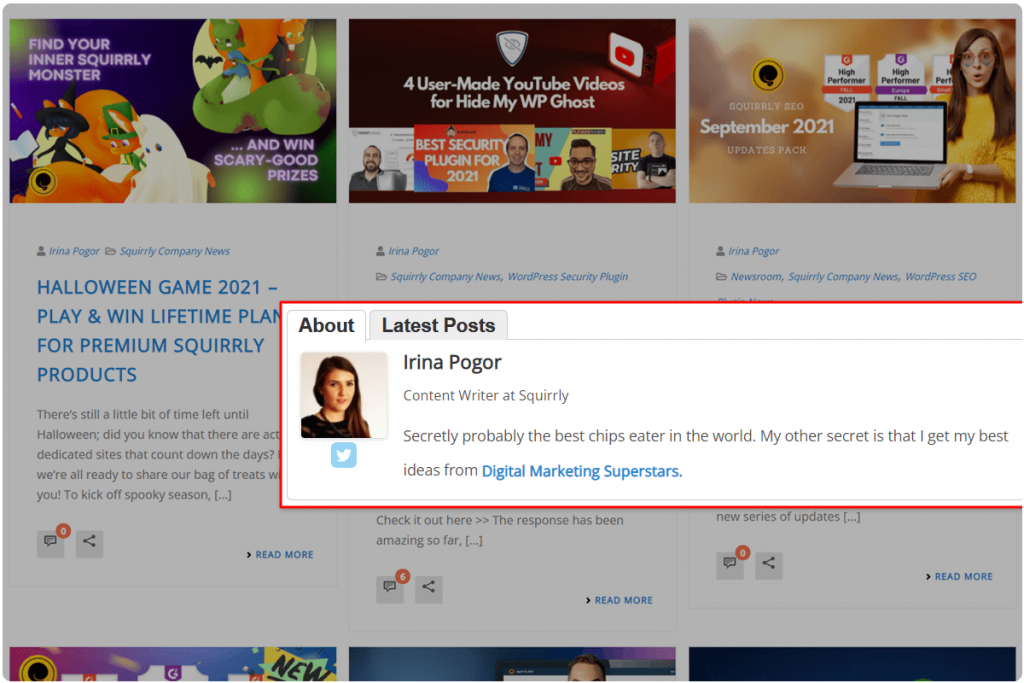Viewport: 1024px width, 683px height.
Task: Click the Twitter icon below the author photo
Action: coord(344,456)
